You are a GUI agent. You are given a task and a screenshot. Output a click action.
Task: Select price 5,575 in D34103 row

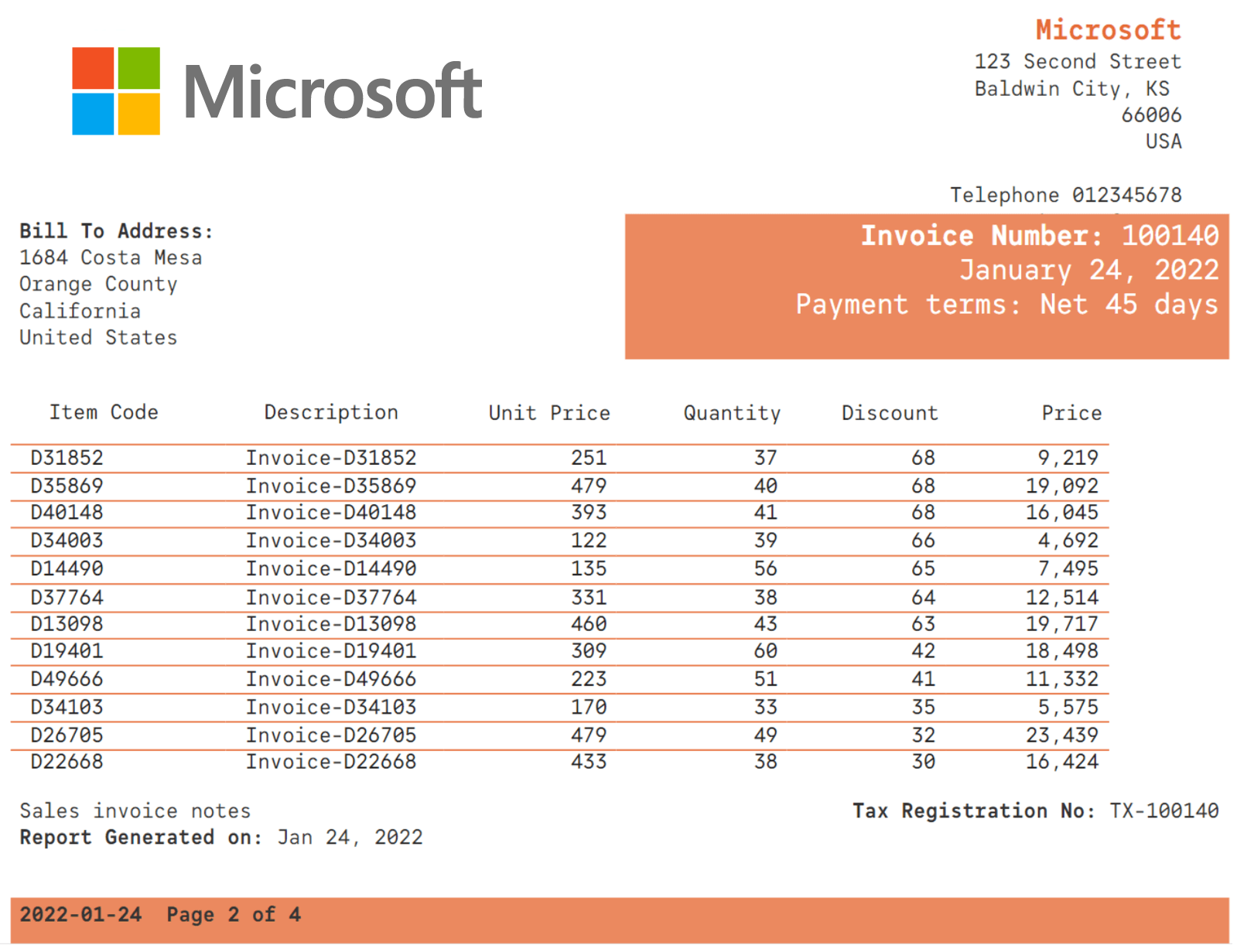click(1068, 707)
